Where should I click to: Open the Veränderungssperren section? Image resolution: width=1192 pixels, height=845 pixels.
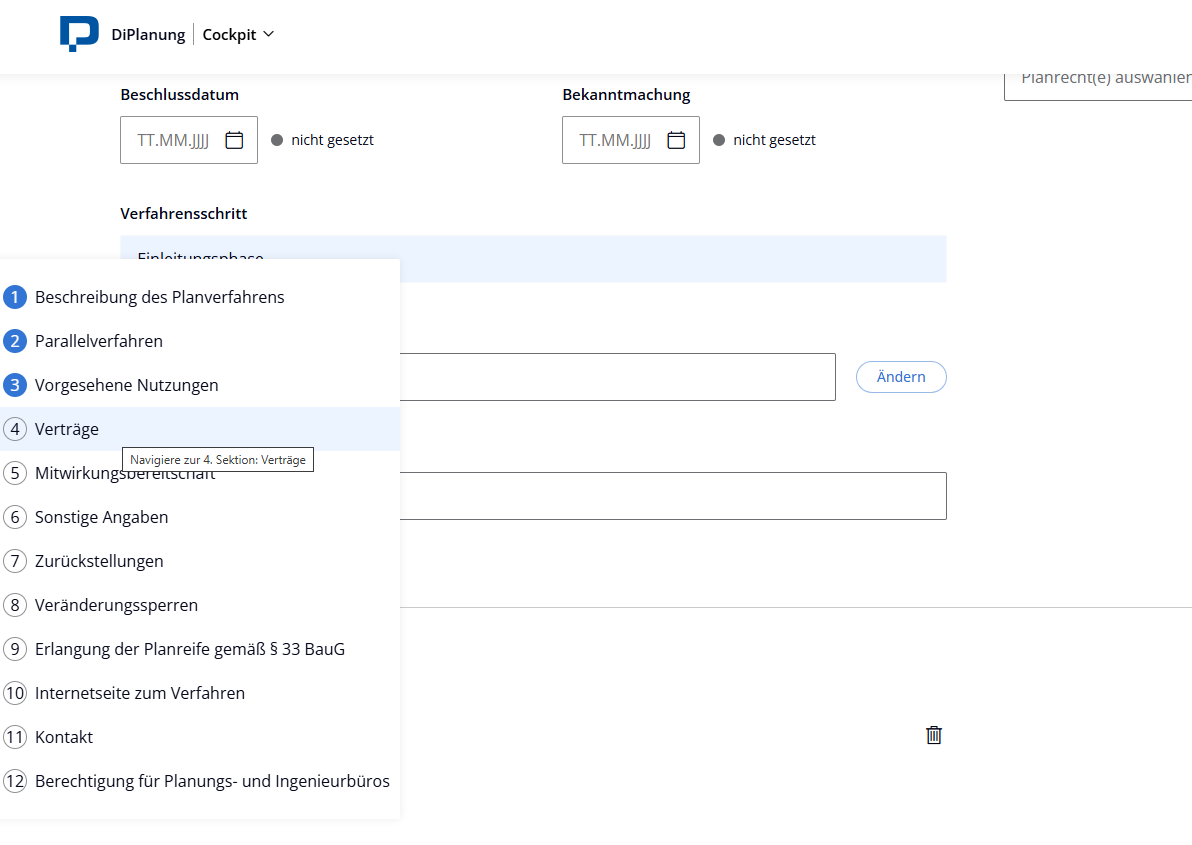point(116,605)
